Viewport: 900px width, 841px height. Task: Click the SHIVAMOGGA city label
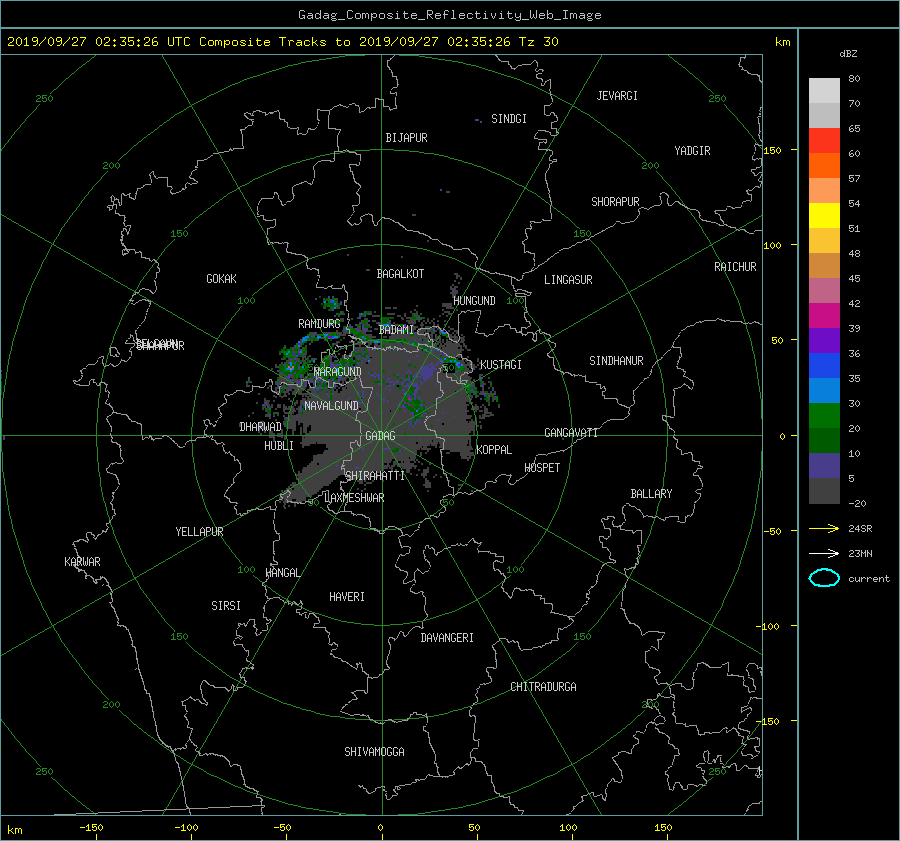point(374,752)
